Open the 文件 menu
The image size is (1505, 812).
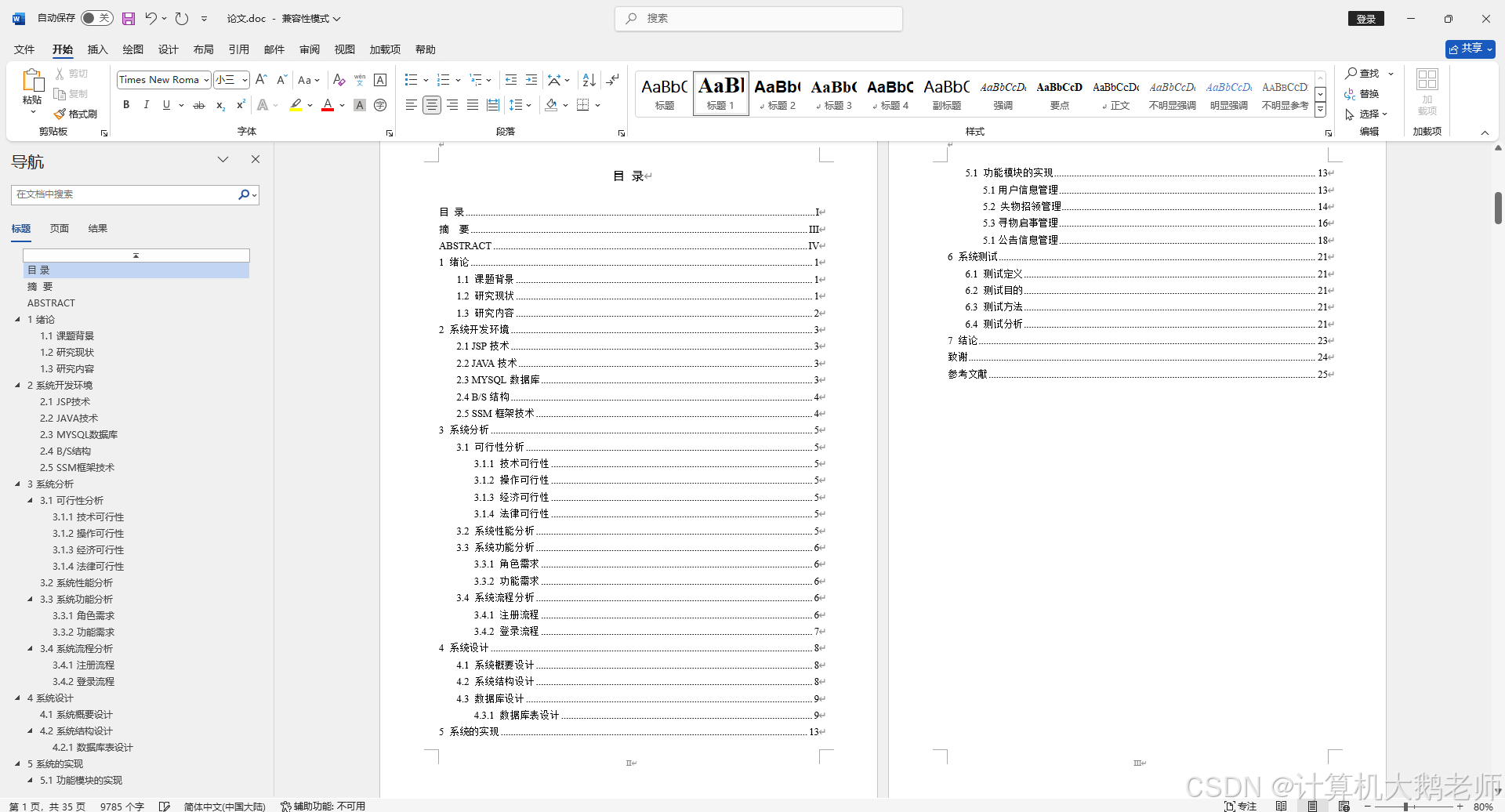click(24, 49)
